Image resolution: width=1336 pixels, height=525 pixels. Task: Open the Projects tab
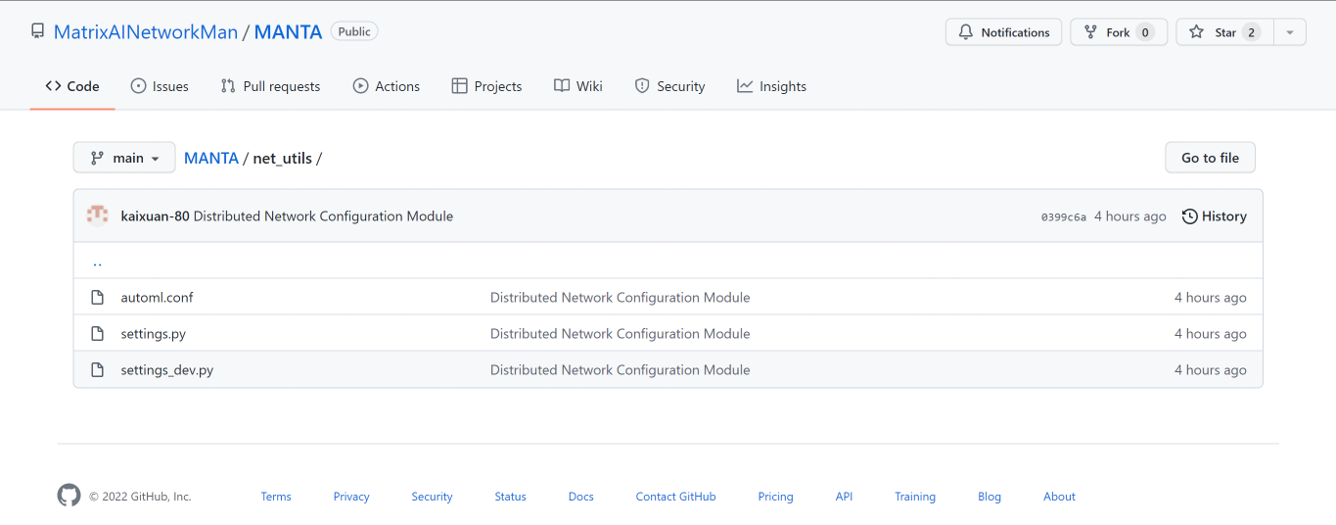[487, 86]
